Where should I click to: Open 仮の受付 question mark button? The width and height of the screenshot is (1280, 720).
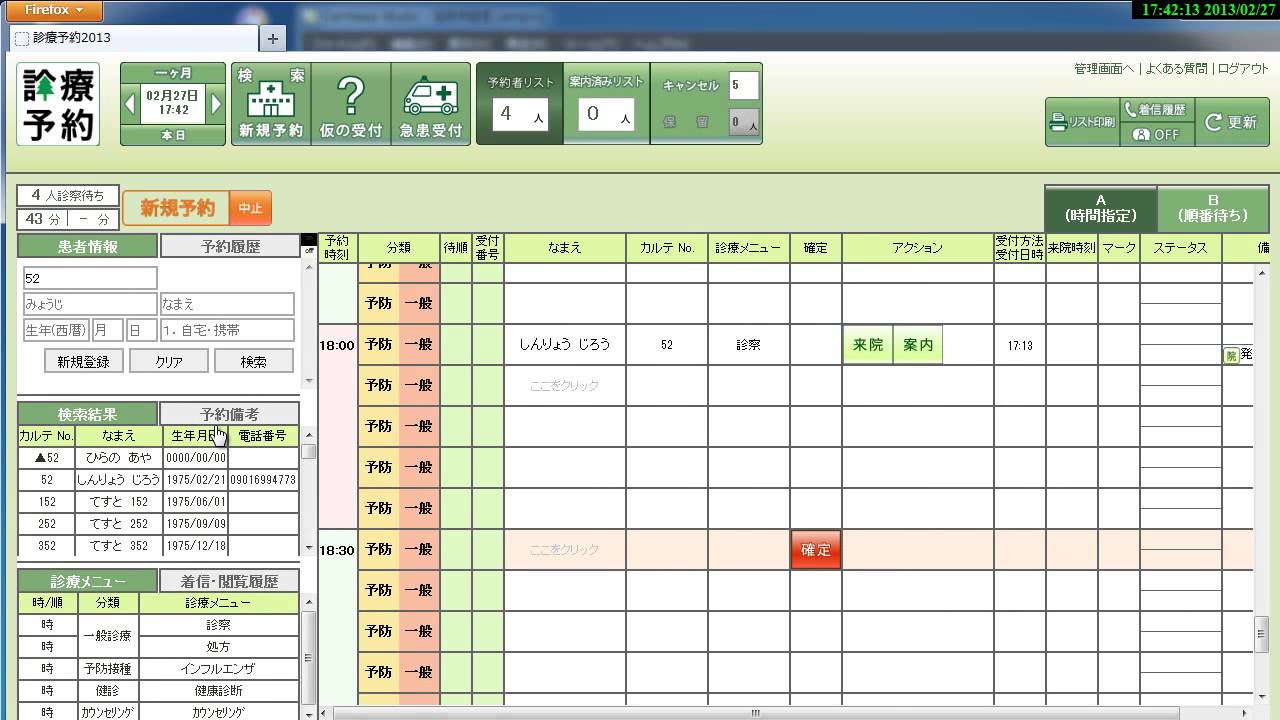pos(350,104)
